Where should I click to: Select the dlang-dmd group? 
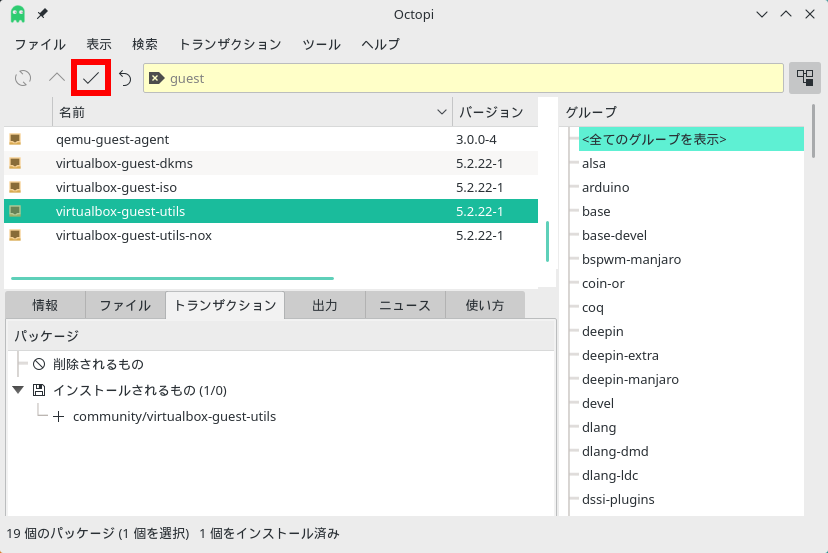coord(615,452)
